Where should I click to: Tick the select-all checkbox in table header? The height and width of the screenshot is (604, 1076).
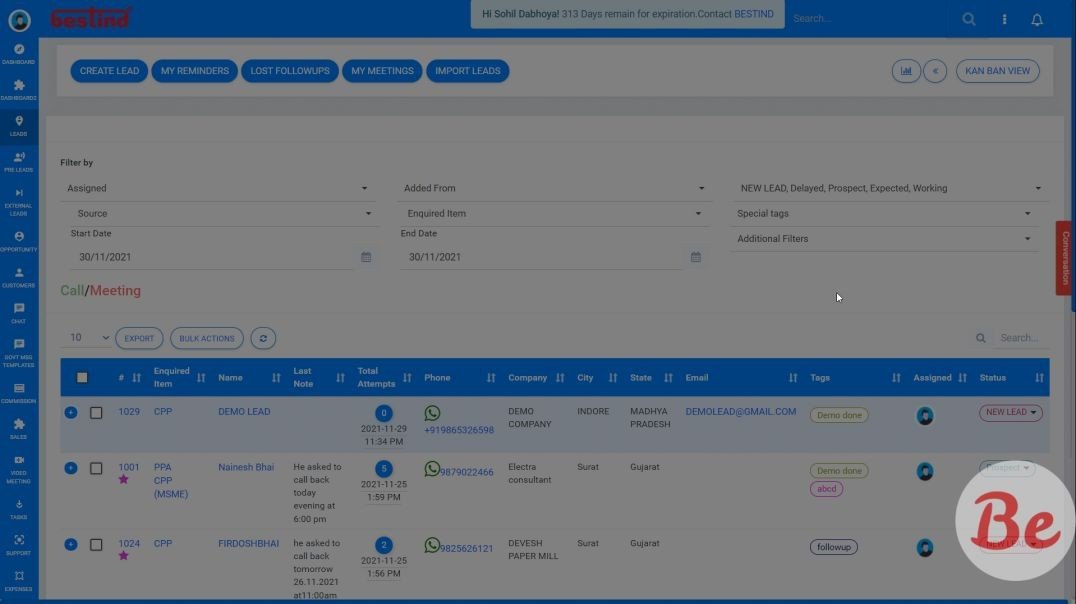point(82,378)
